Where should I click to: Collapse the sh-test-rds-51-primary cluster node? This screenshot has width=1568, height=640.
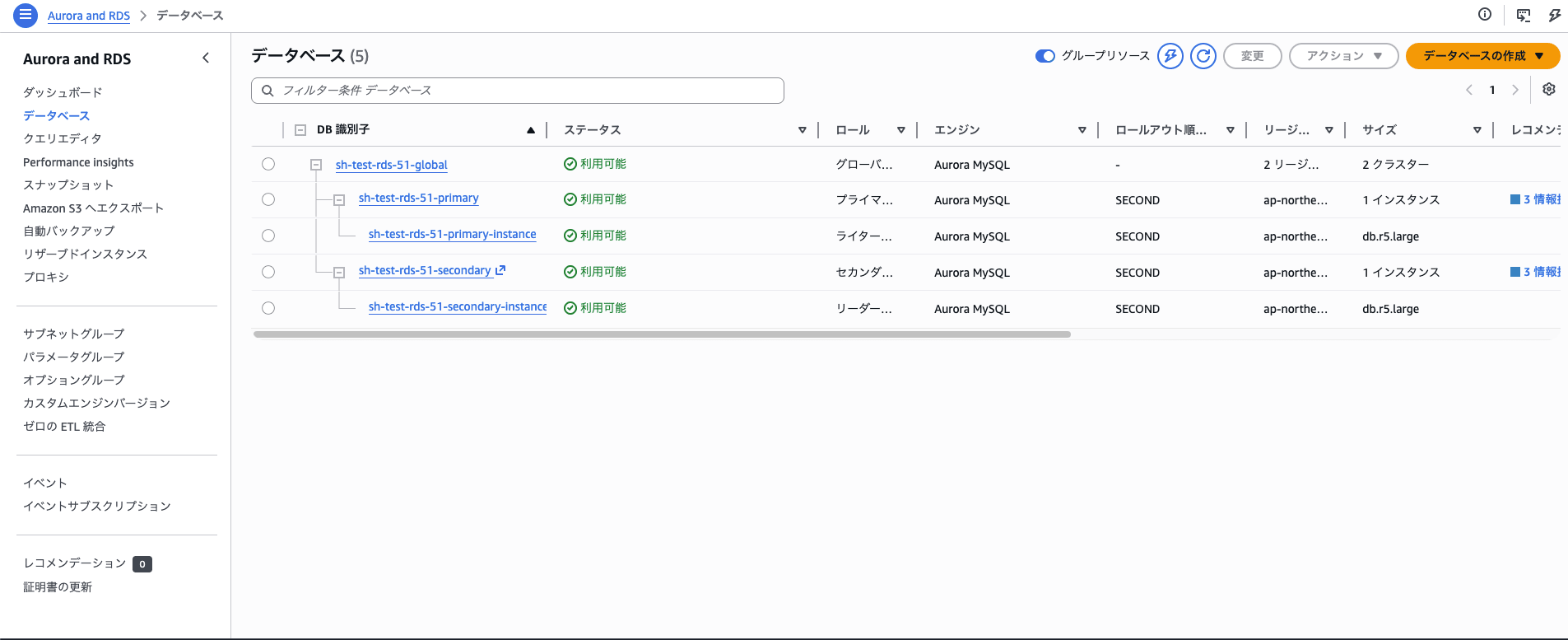339,200
